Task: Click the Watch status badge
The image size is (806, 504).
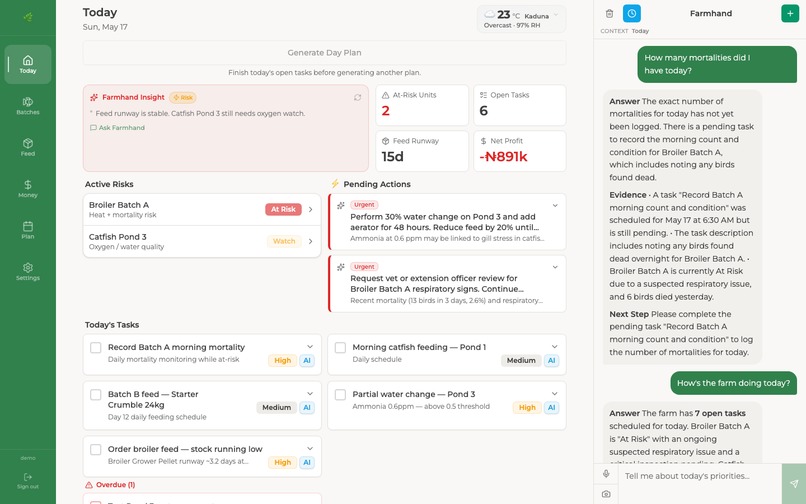Action: click(284, 241)
